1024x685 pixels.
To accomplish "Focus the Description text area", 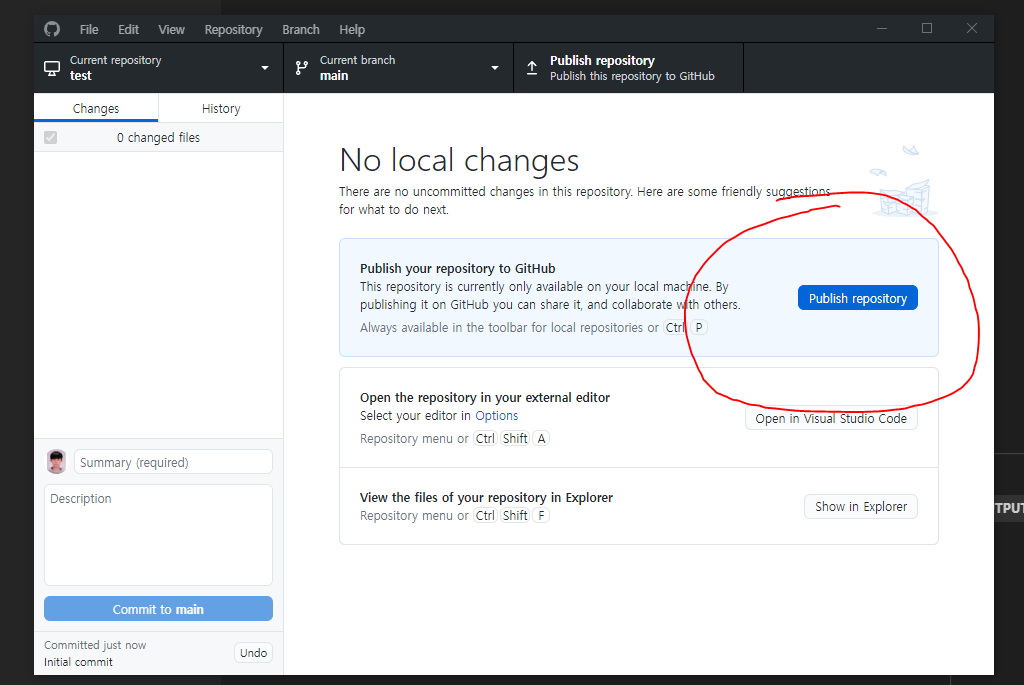I will point(158,535).
